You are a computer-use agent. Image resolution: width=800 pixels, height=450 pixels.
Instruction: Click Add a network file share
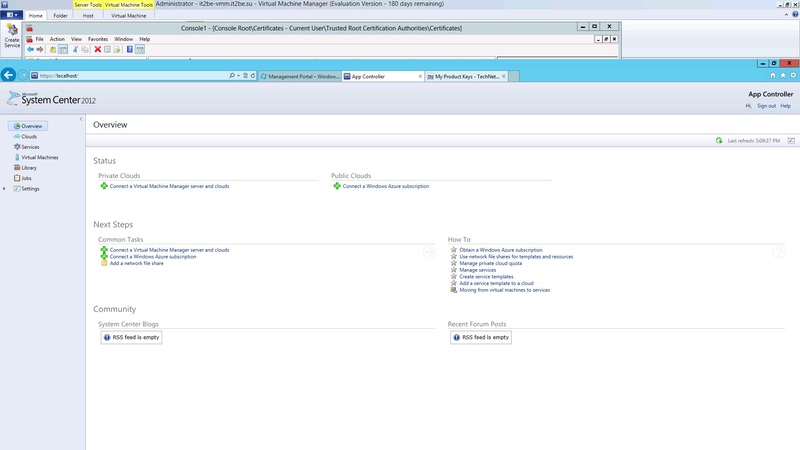pos(137,263)
